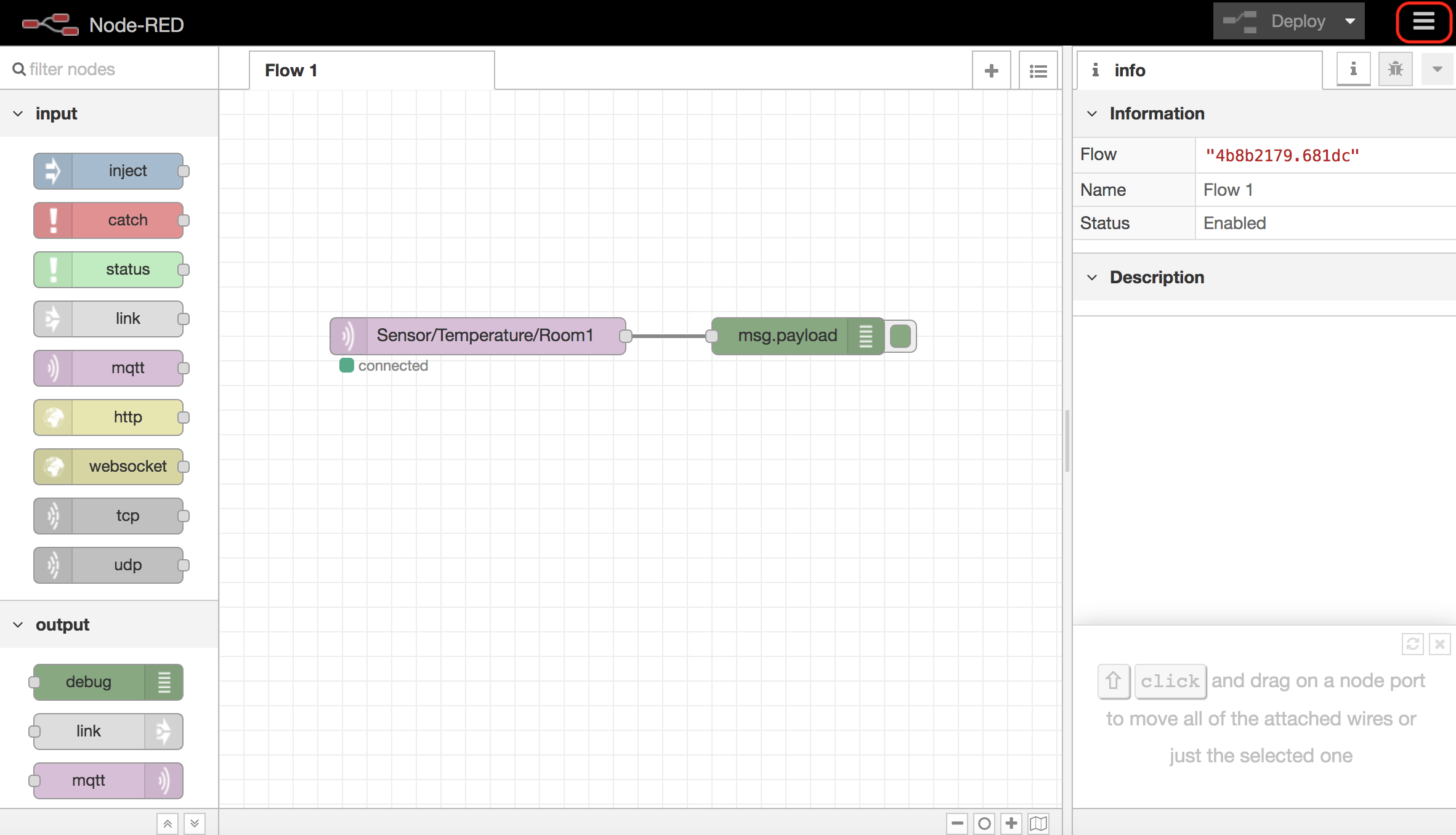Open the Deploy options dropdown arrow
The height and width of the screenshot is (835, 1456).
1350,22
